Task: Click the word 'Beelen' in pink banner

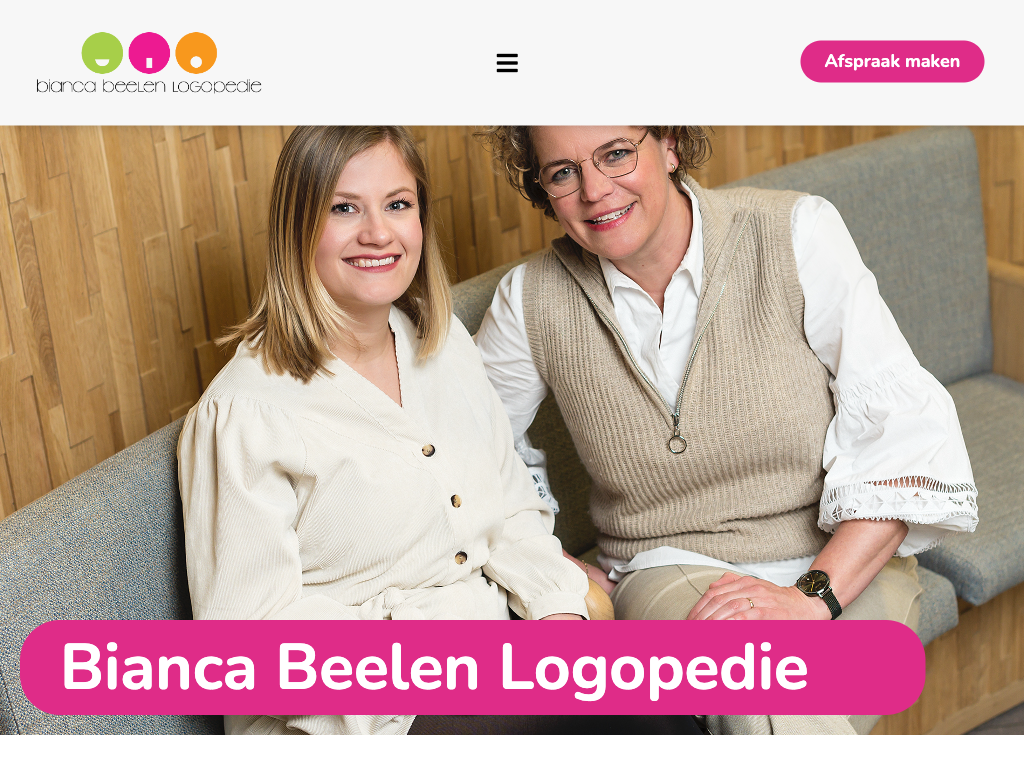Action: click(x=377, y=666)
